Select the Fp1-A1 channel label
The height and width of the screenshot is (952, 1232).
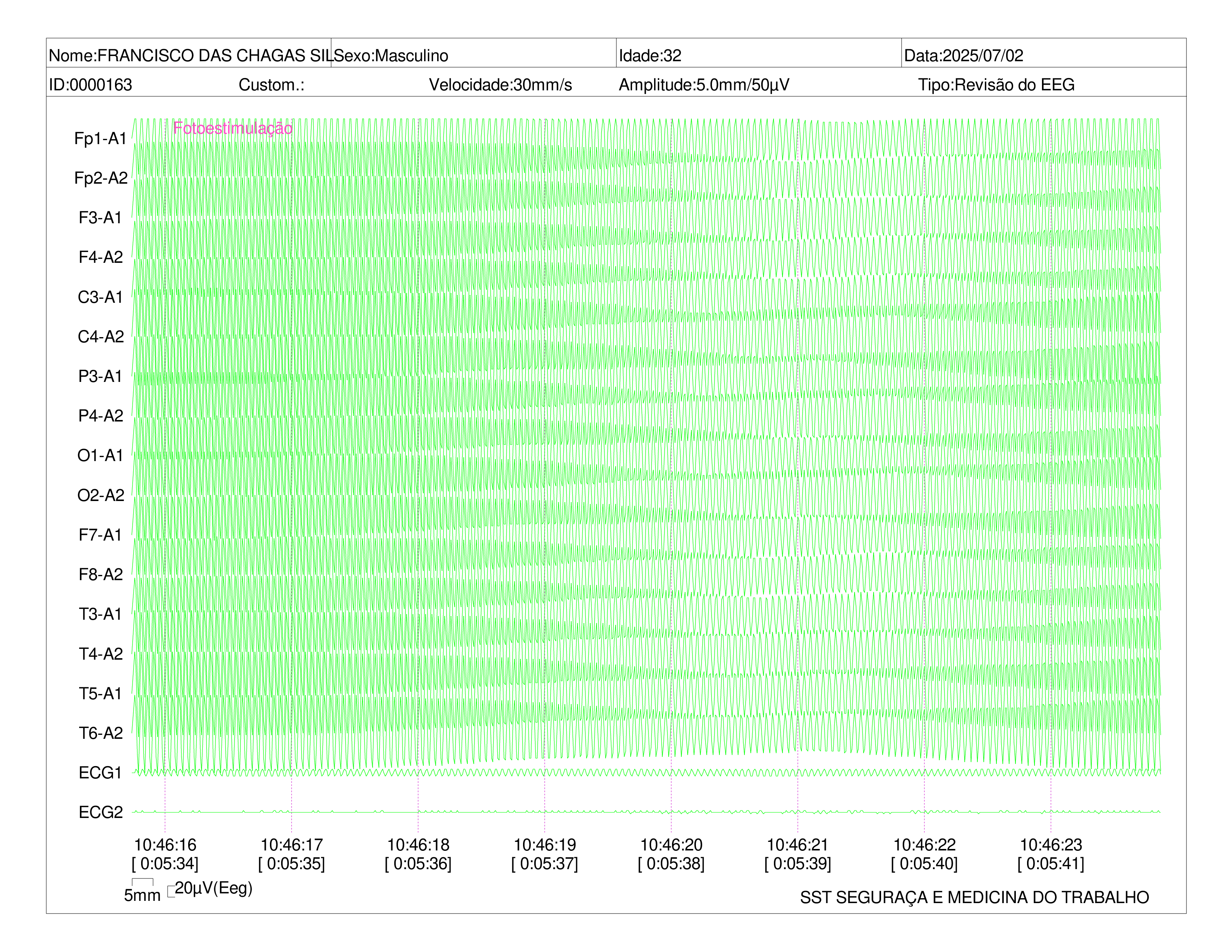(x=100, y=138)
